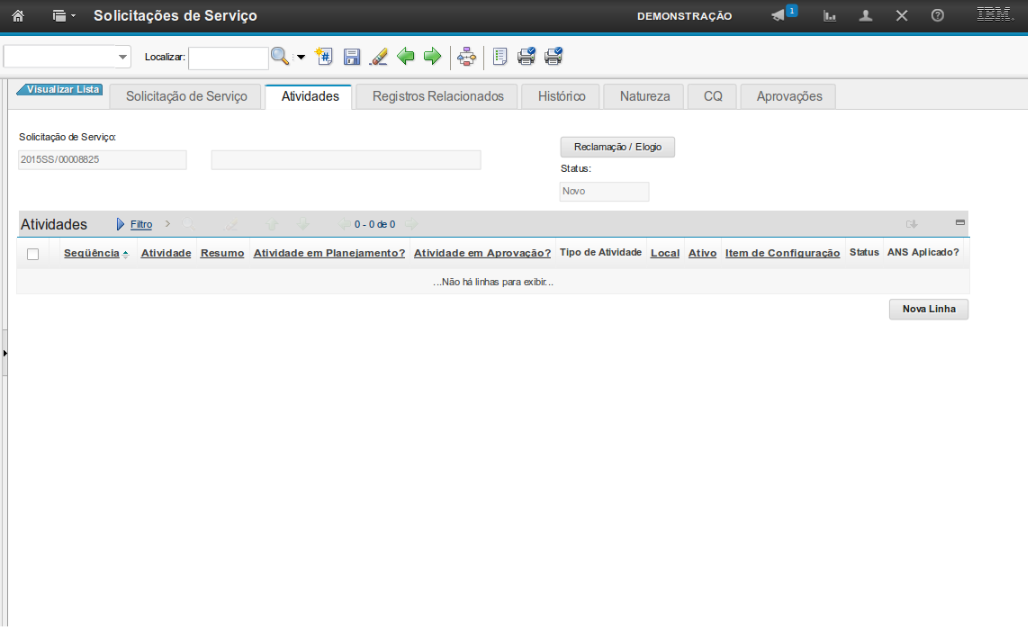Click the clear changes eraser icon

click(378, 57)
